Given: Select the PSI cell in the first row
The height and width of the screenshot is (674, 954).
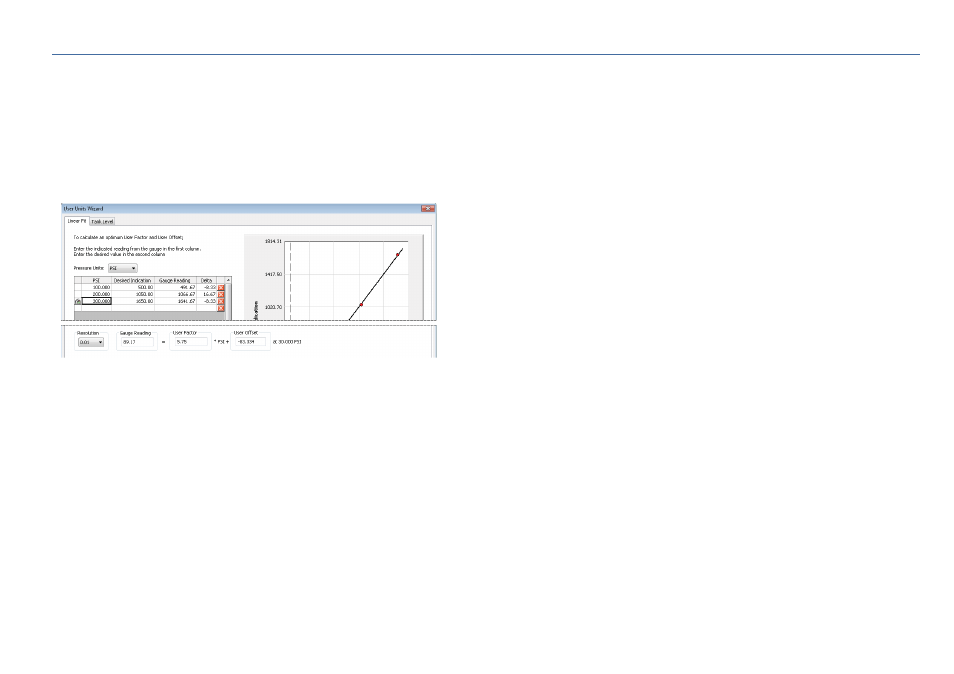Looking at the screenshot, I should tap(96, 287).
